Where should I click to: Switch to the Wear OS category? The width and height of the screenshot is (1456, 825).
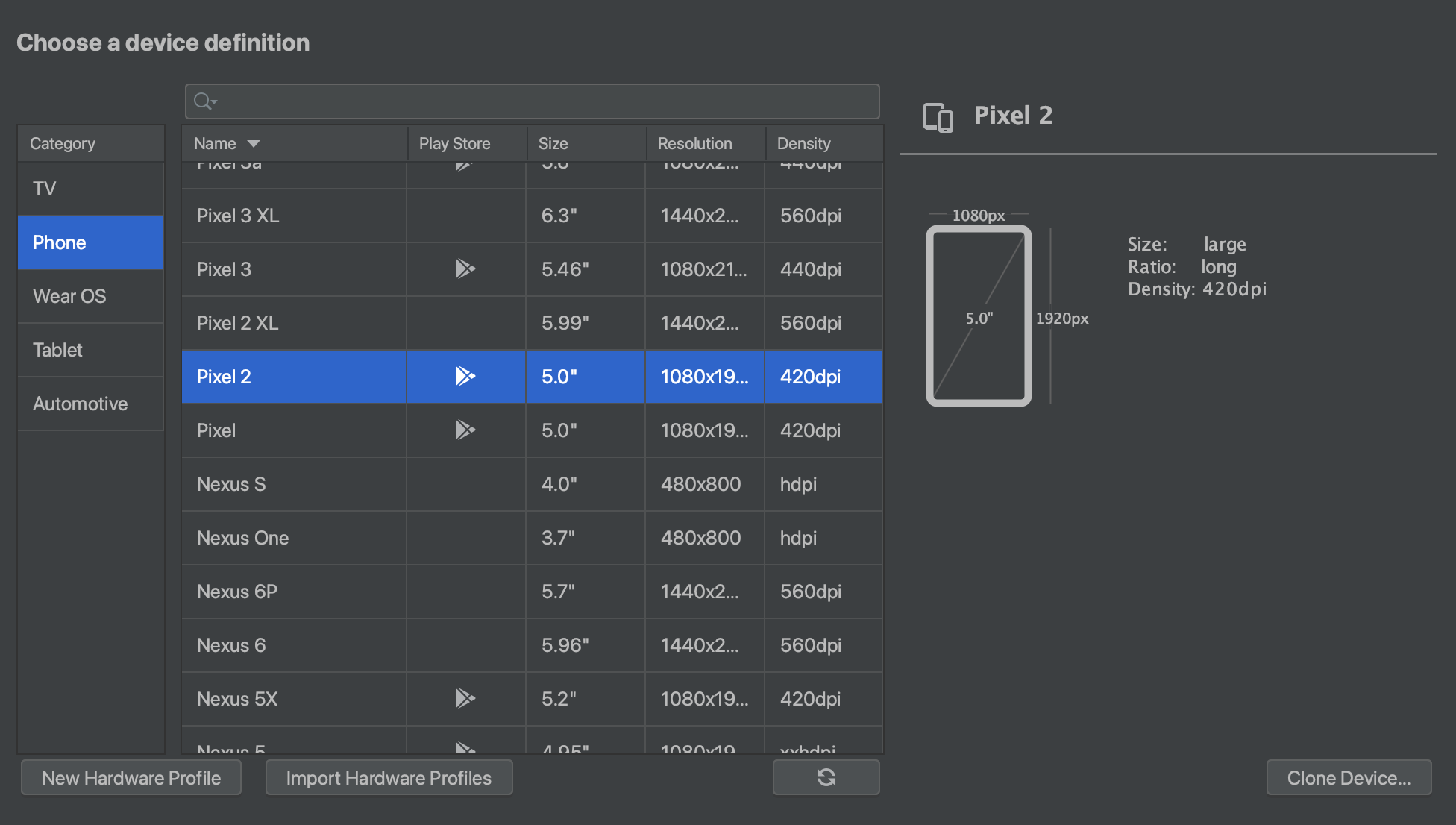(x=90, y=296)
